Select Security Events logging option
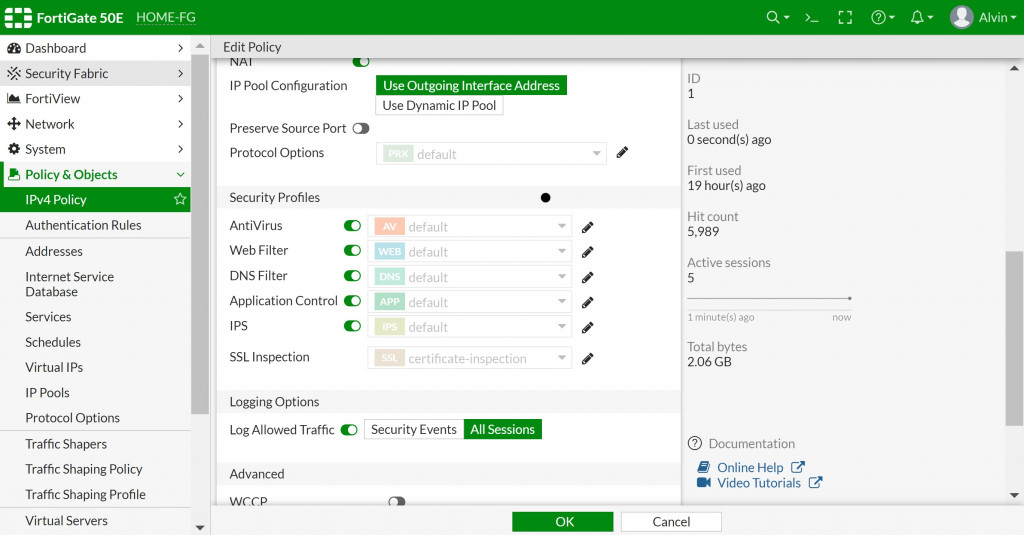The width and height of the screenshot is (1024, 535). (x=414, y=429)
